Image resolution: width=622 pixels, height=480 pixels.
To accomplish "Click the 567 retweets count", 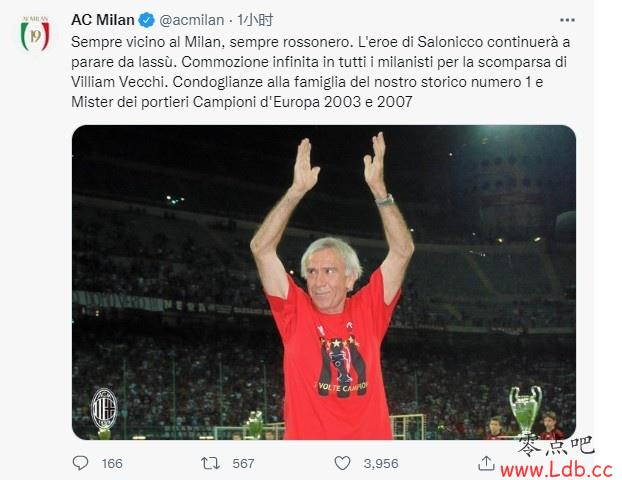I will pos(243,463).
